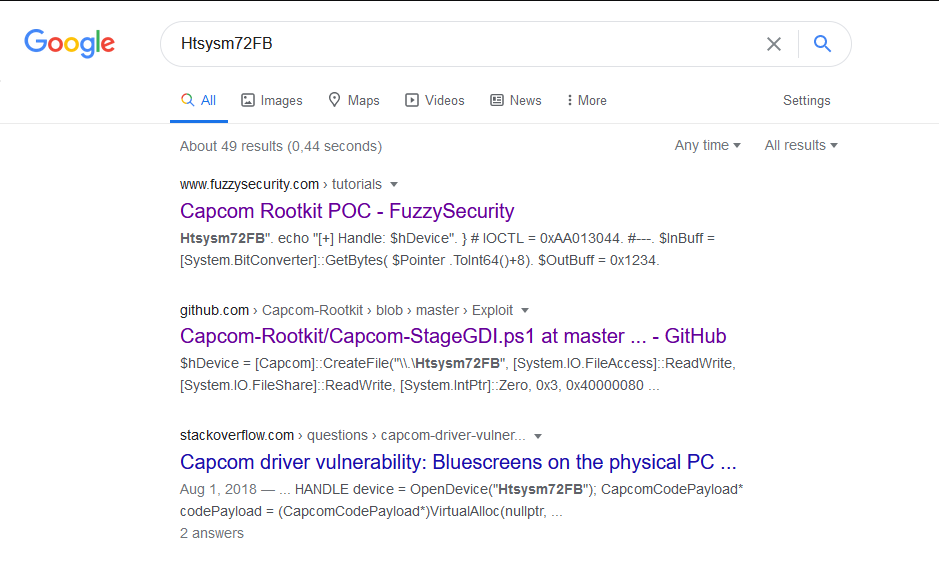The height and width of the screenshot is (577, 939).
Task: Click the Aug 1, 2018 snippet text
Action: (x=462, y=500)
